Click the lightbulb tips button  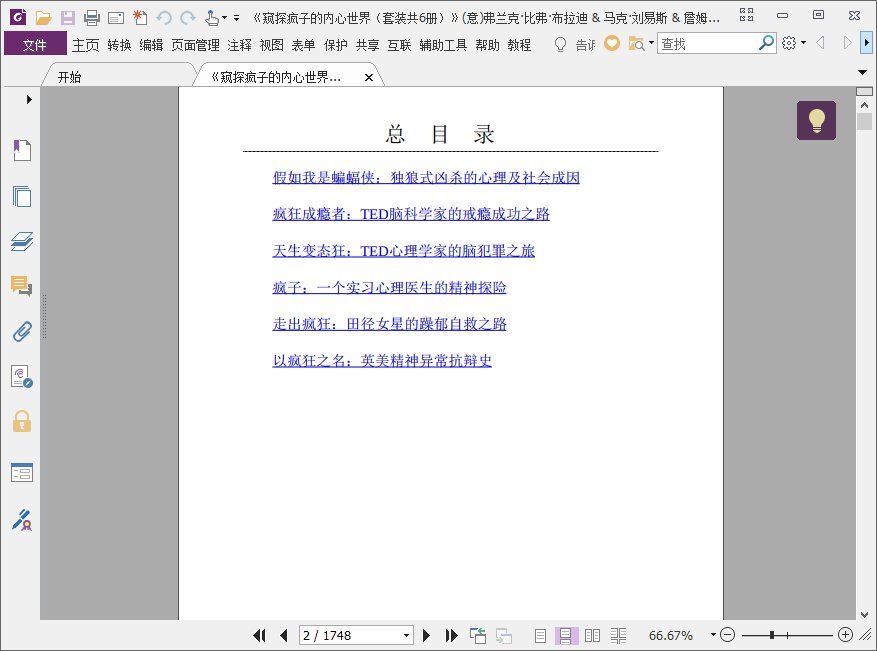[816, 120]
